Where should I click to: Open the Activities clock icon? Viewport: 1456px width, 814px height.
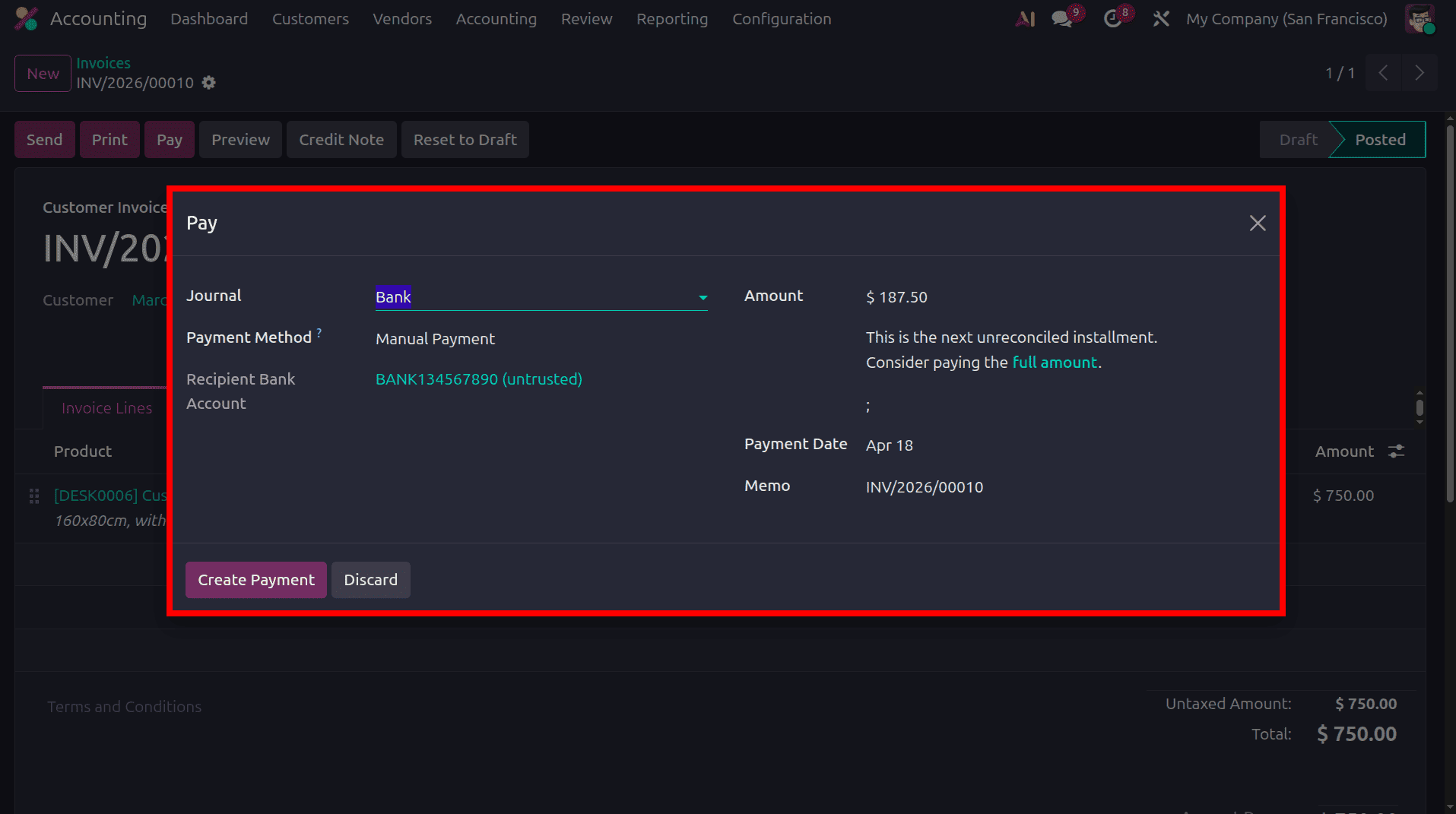pyautogui.click(x=1112, y=18)
